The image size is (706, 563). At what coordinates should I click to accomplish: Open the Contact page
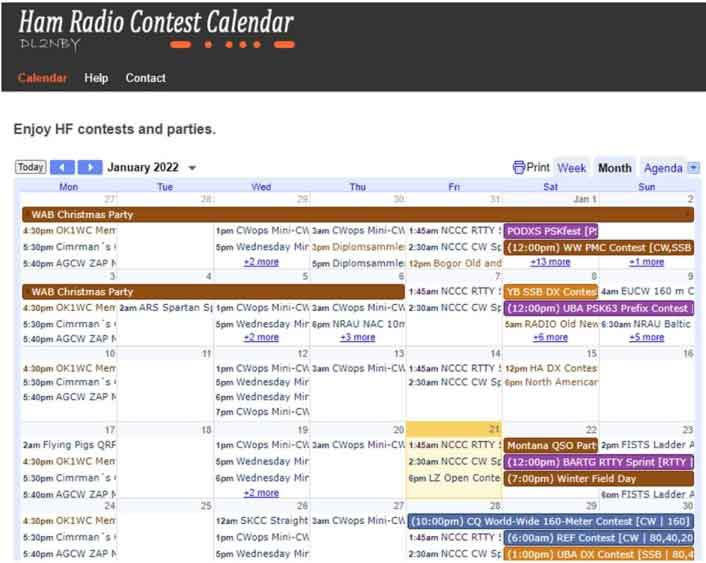(145, 78)
